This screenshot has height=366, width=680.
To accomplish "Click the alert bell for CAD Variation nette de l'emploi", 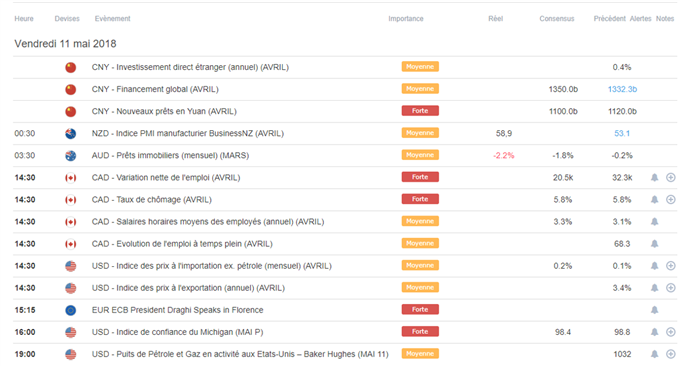I will [x=654, y=177].
